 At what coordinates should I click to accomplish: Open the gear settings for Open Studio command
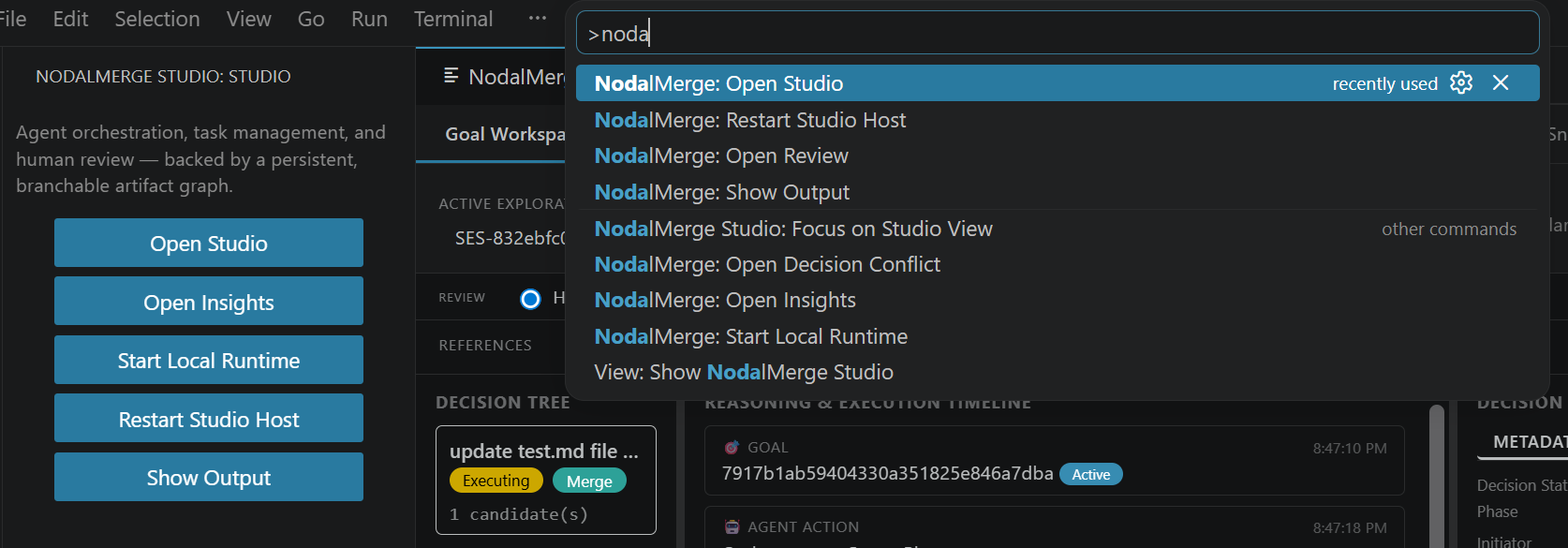click(x=1461, y=83)
